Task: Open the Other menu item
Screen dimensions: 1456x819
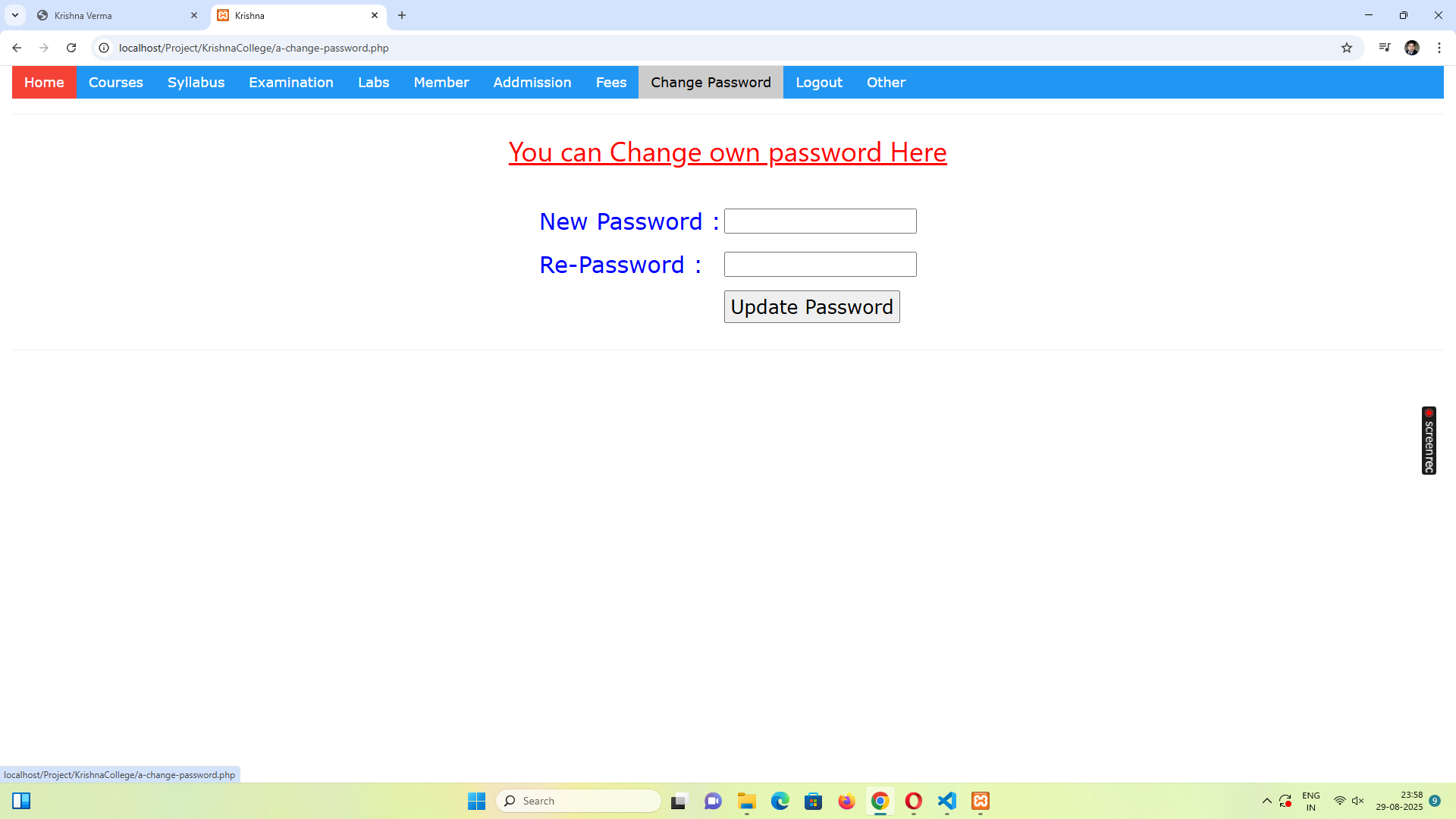Action: 886,82
